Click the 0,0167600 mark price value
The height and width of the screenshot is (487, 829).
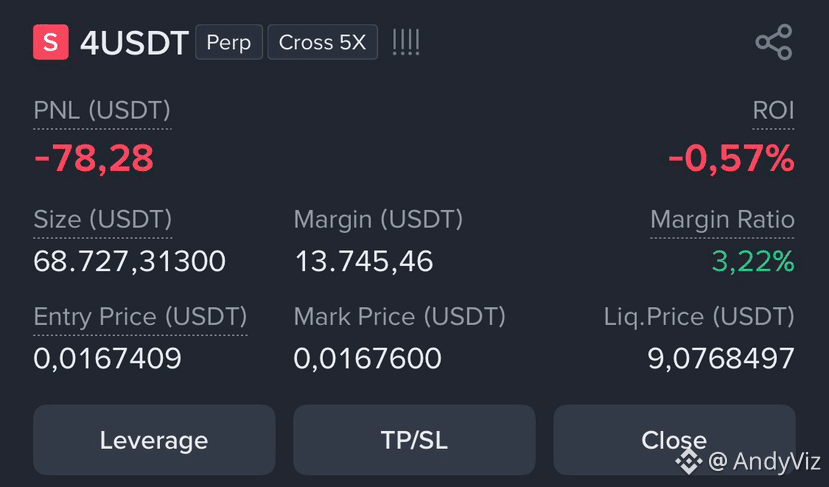tap(367, 359)
